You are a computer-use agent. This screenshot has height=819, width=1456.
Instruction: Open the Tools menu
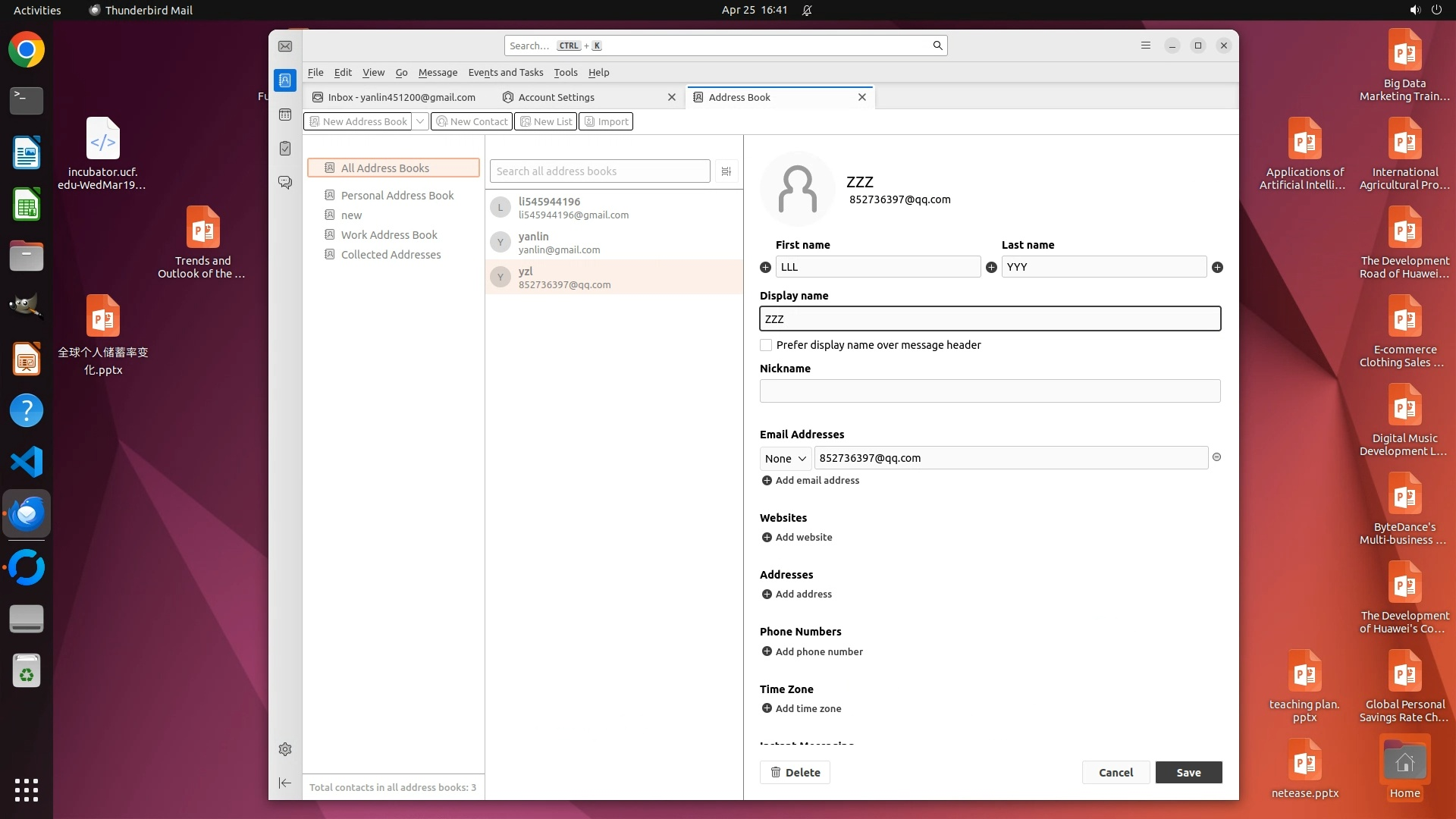tap(565, 73)
